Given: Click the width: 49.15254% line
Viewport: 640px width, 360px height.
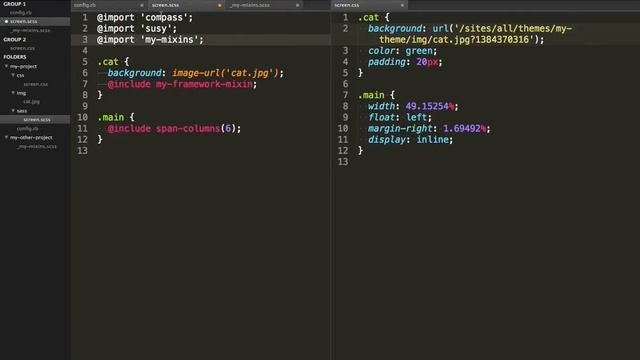Looking at the screenshot, I should (413, 107).
